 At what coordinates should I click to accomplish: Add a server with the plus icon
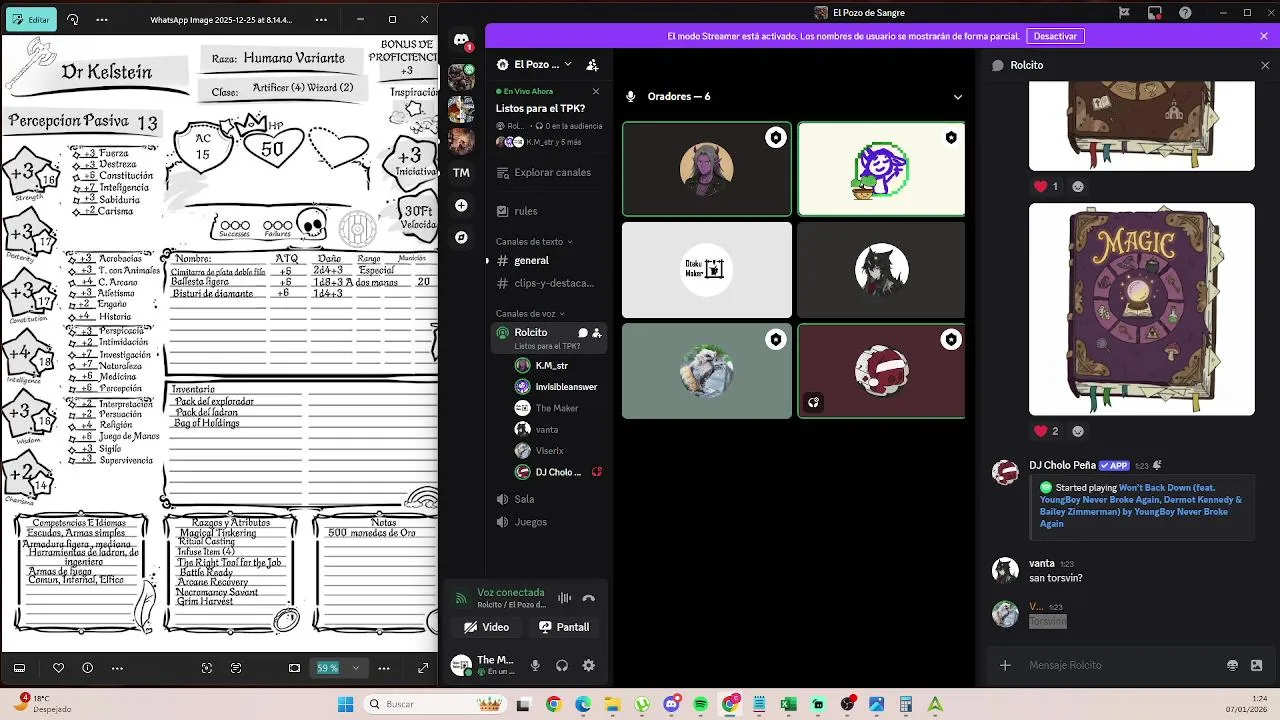[x=461, y=205]
